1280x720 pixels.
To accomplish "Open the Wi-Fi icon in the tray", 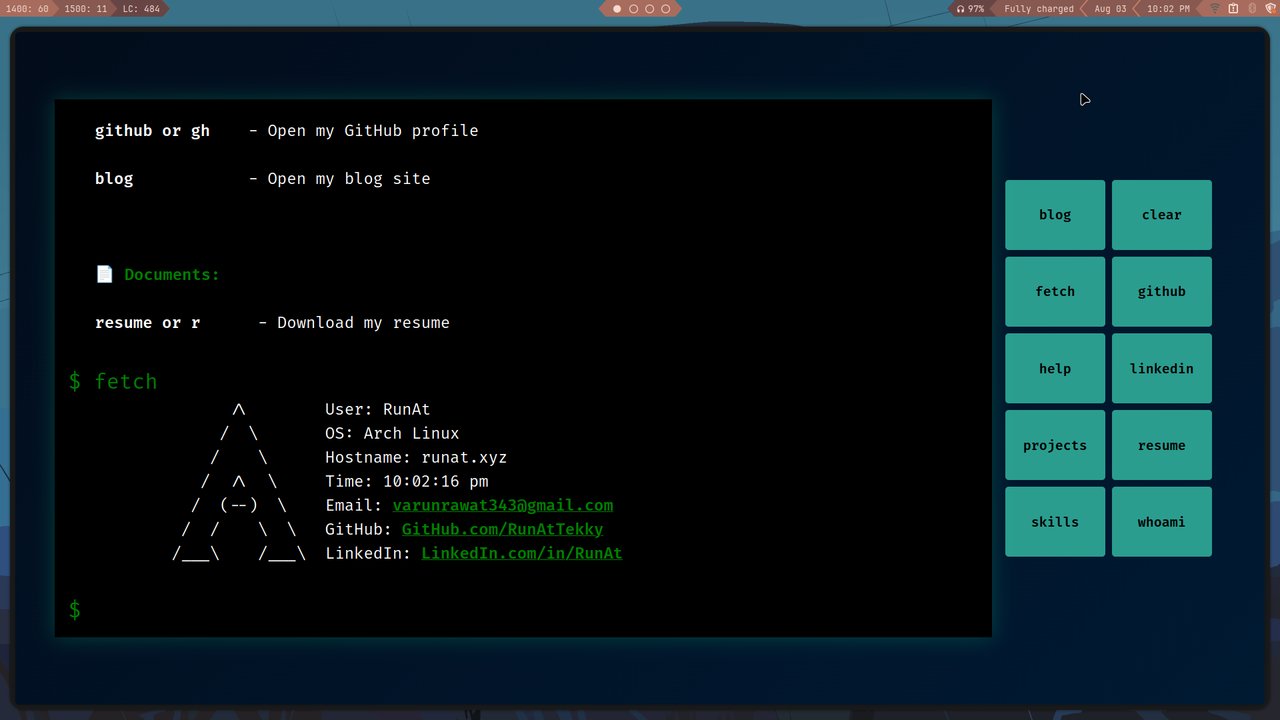I will point(1215,9).
